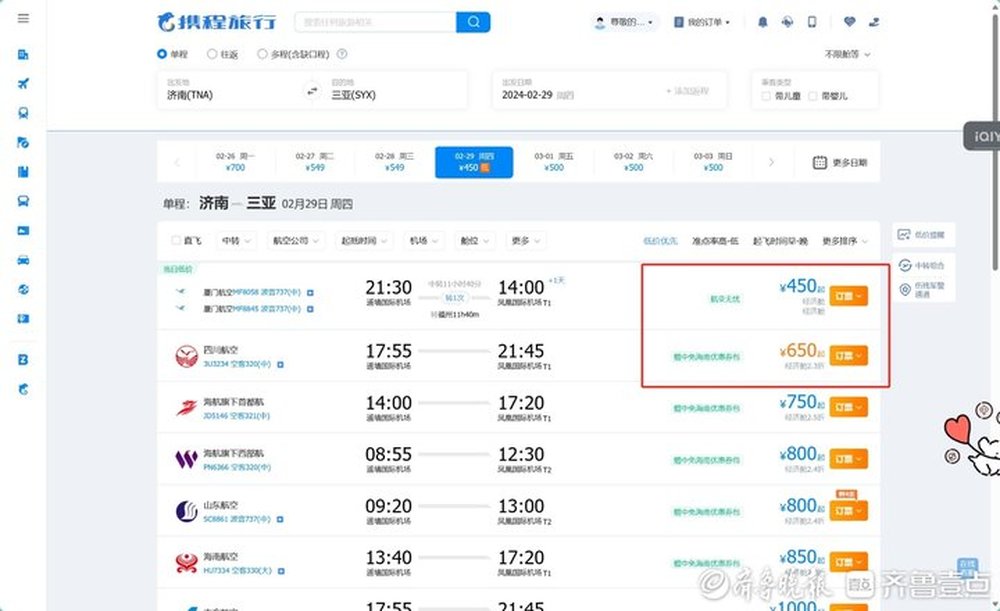Image resolution: width=1000 pixels, height=611 pixels.
Task: Click the Ctrip 携程旅行 logo
Action: pos(217,22)
